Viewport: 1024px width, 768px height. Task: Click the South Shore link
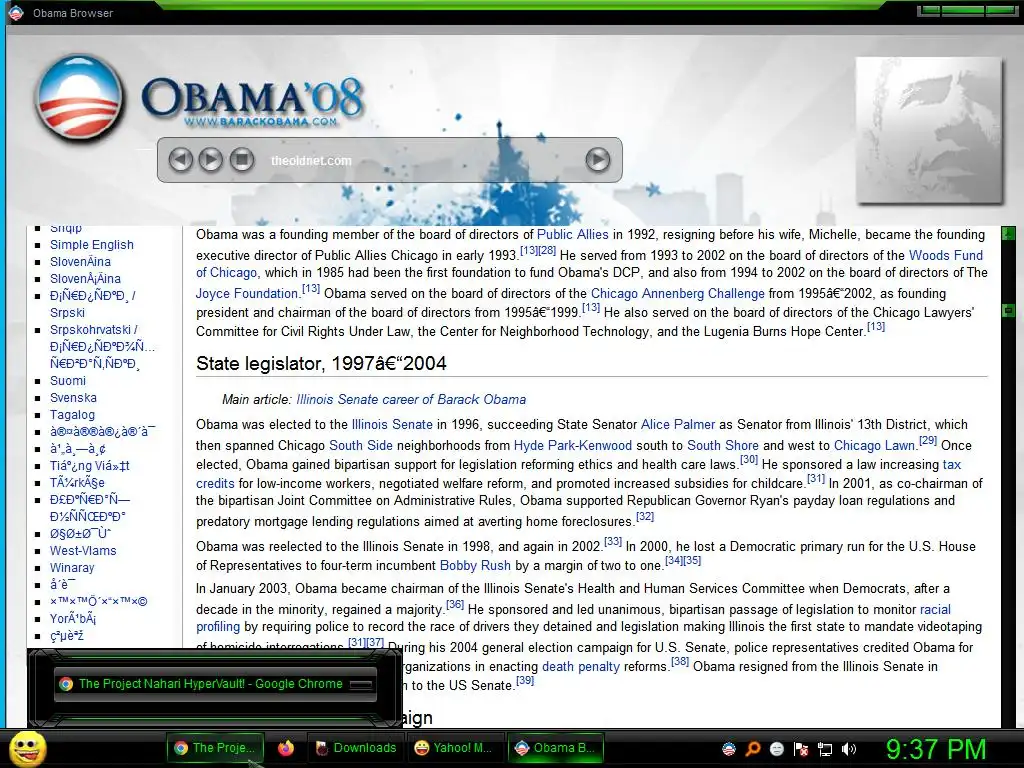click(722, 445)
